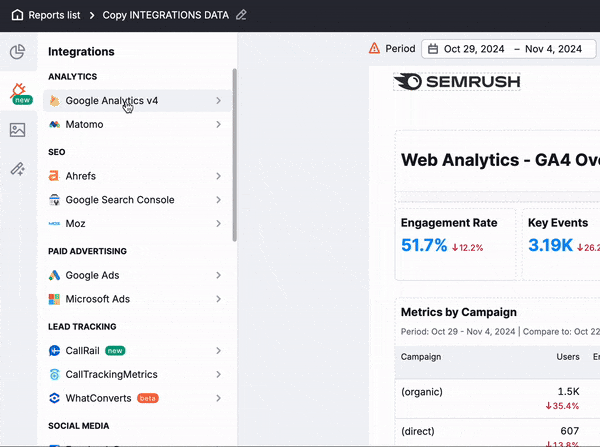600x447 pixels.
Task: Expand Google Analytics v4 chevron
Action: pyautogui.click(x=218, y=101)
